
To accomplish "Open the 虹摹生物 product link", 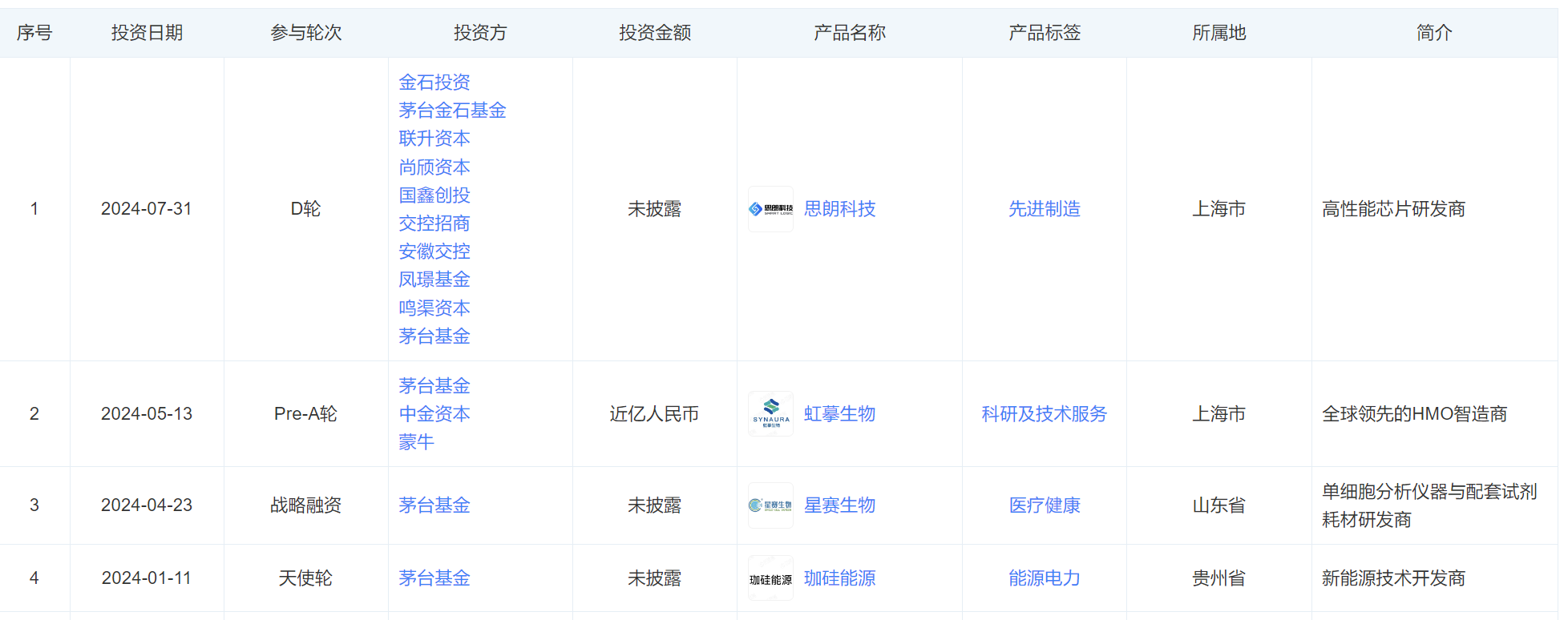I will coord(839,414).
